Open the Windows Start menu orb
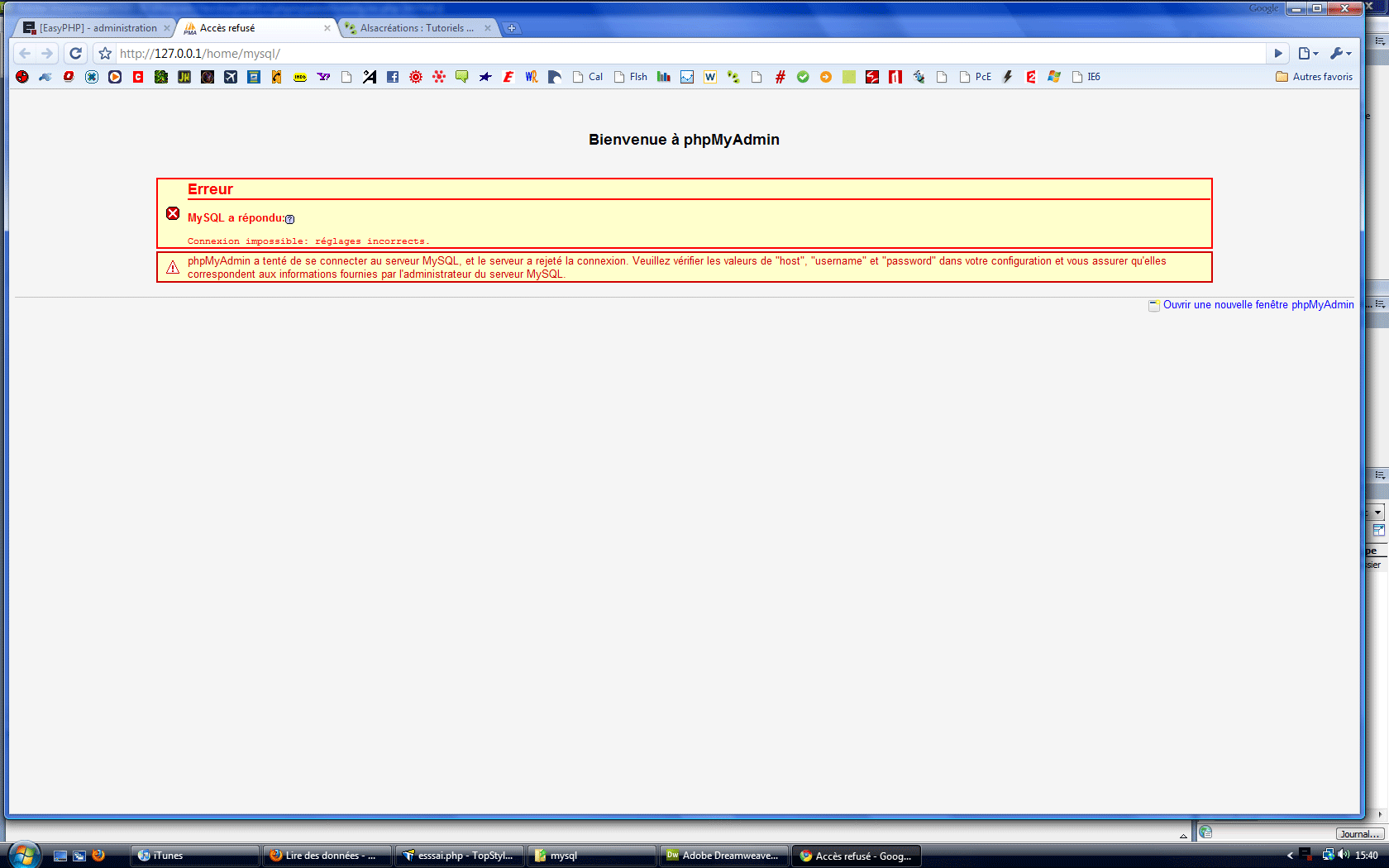Viewport: 1389px width, 868px height. click(24, 856)
